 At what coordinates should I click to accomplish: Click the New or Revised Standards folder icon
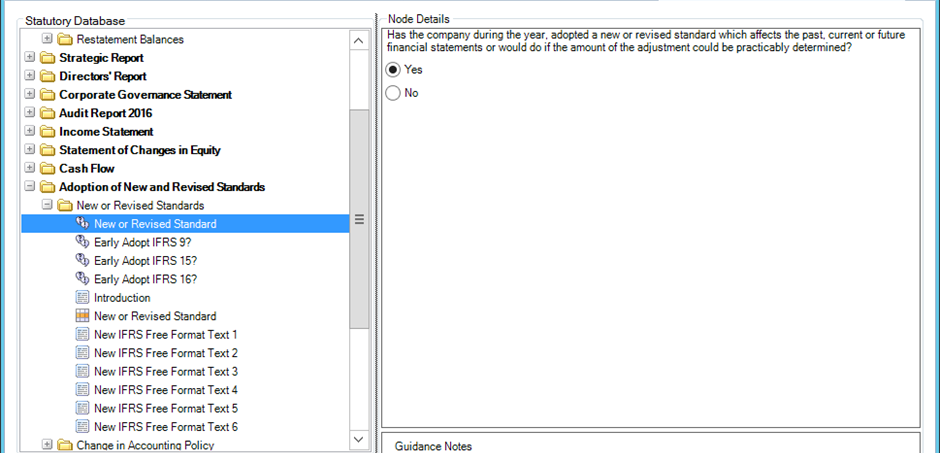64,206
